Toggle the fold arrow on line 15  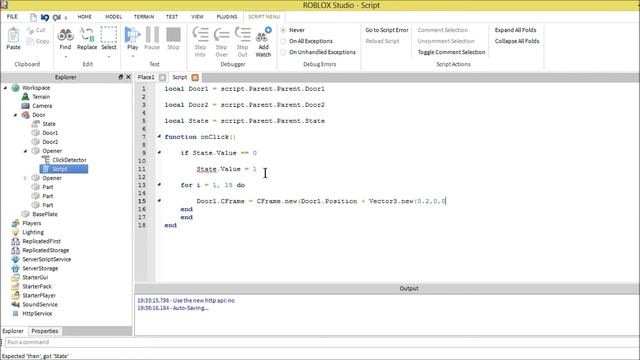(x=159, y=201)
